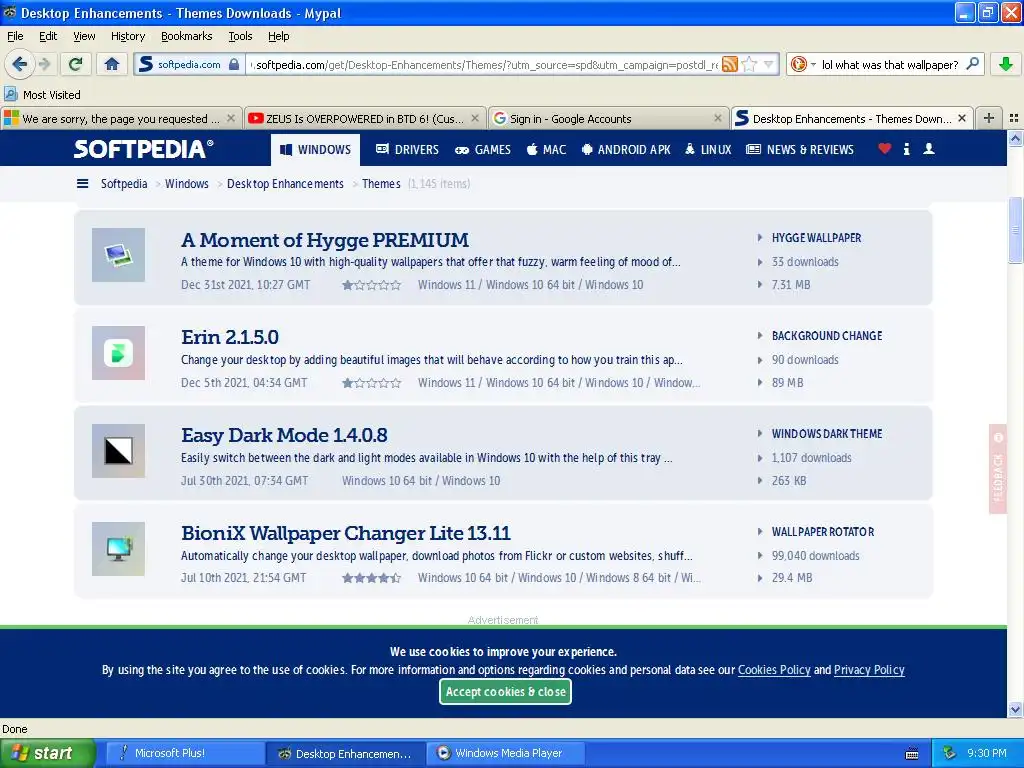The height and width of the screenshot is (768, 1024).
Task: Click the RSS feed icon in address bar
Action: tap(729, 64)
